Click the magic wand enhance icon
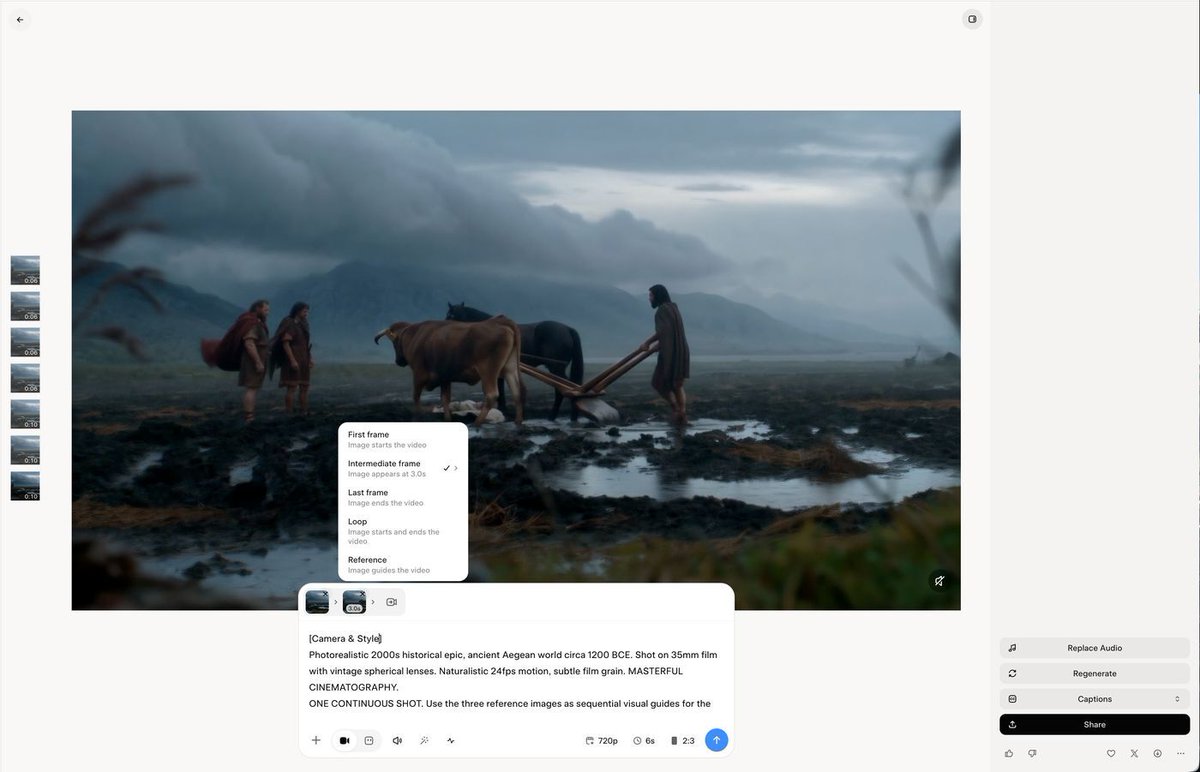This screenshot has height=772, width=1200. (x=424, y=741)
